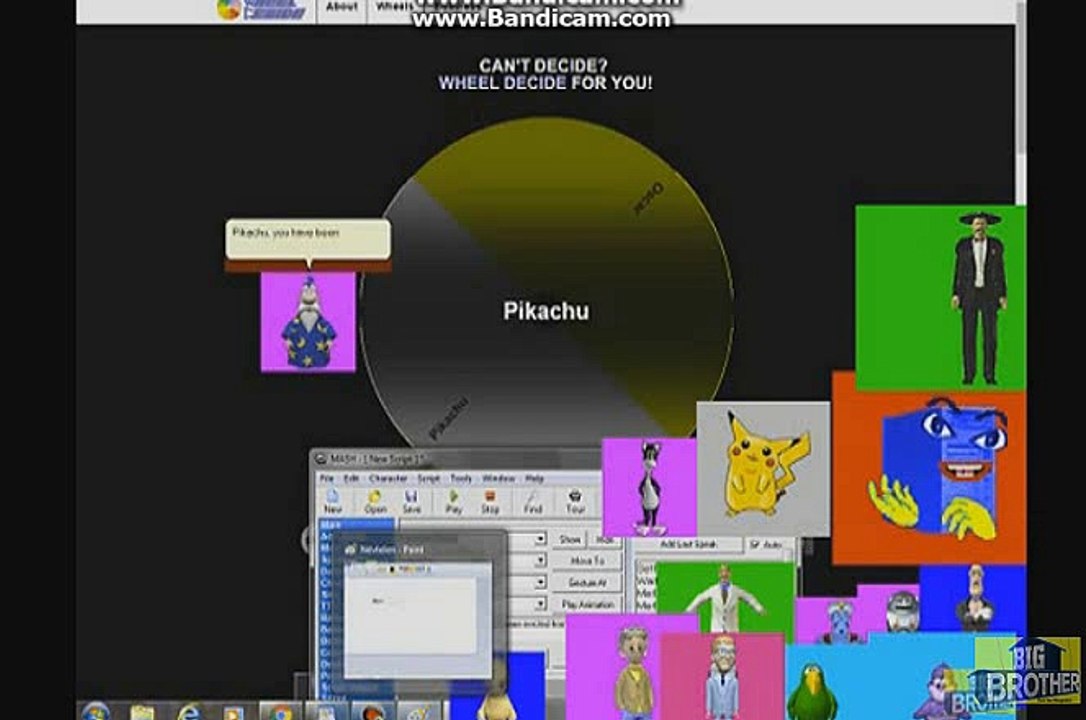This screenshot has width=1086, height=720.
Task: Click the green Play icon in MASH
Action: (x=454, y=501)
